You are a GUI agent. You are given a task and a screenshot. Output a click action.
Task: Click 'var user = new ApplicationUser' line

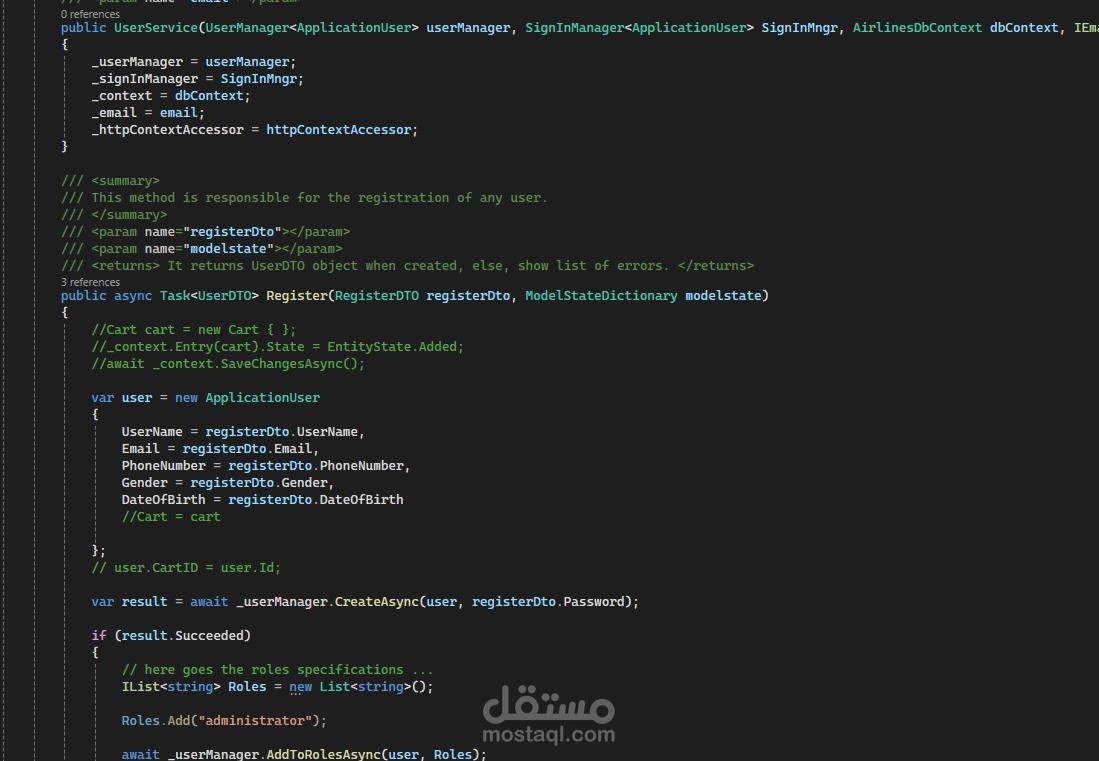click(x=205, y=397)
